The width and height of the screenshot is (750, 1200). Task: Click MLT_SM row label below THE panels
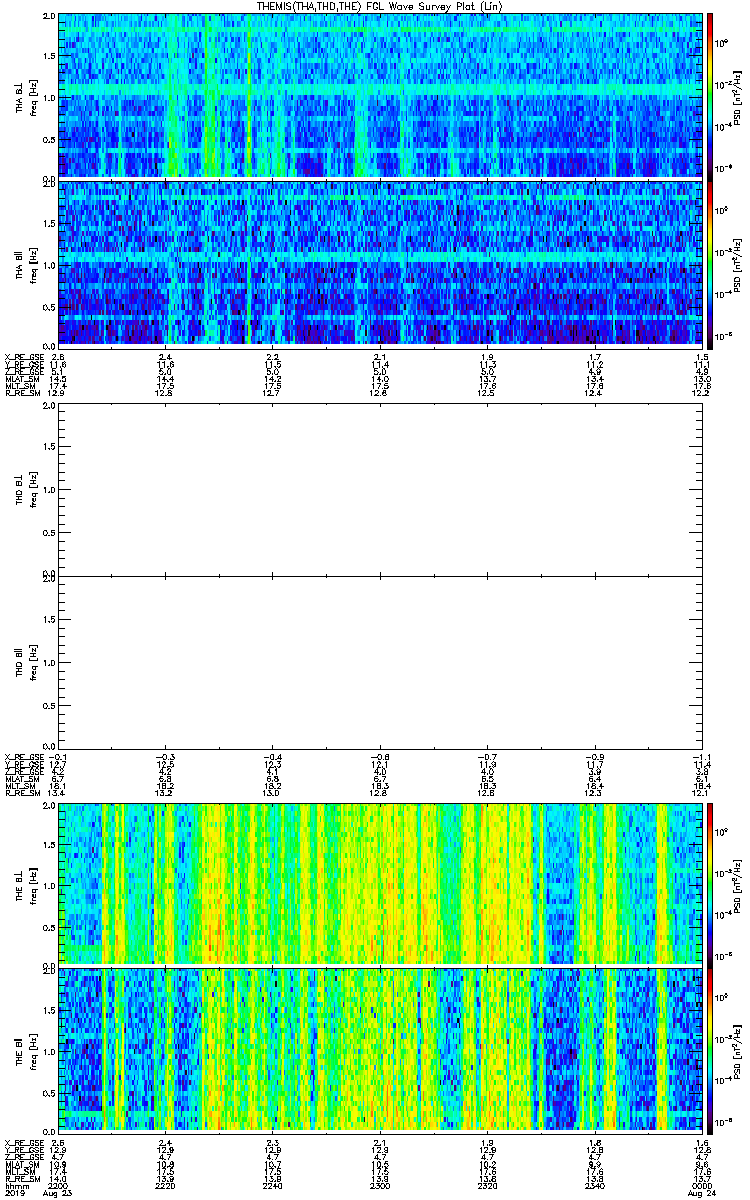(20, 1174)
